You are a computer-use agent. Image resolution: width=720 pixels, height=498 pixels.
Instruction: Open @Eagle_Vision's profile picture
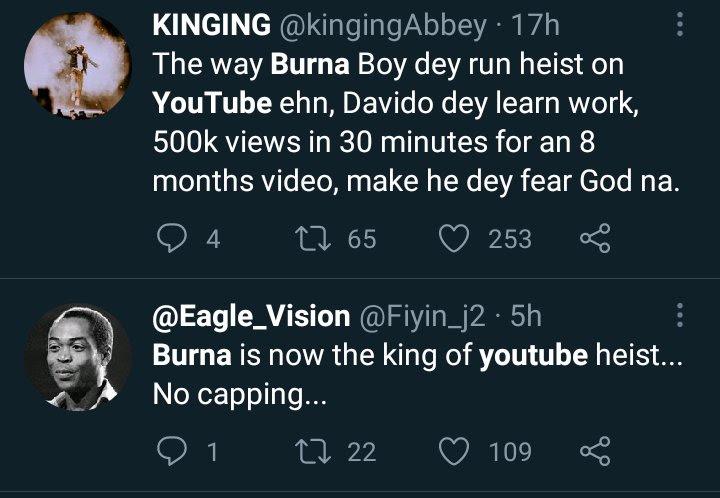(77, 357)
